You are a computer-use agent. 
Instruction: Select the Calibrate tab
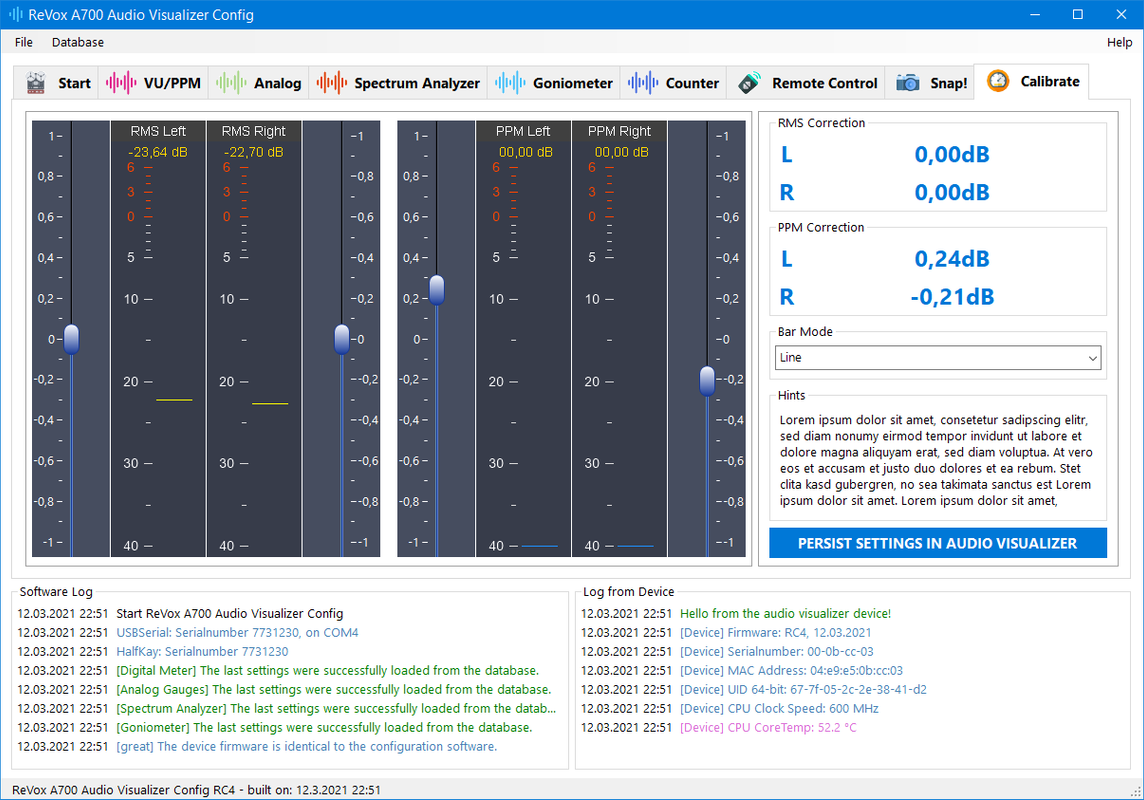coord(1032,81)
